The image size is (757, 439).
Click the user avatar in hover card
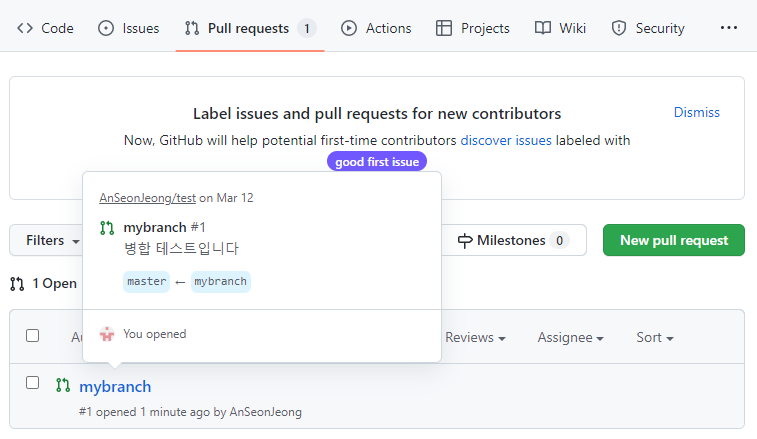tap(107, 334)
